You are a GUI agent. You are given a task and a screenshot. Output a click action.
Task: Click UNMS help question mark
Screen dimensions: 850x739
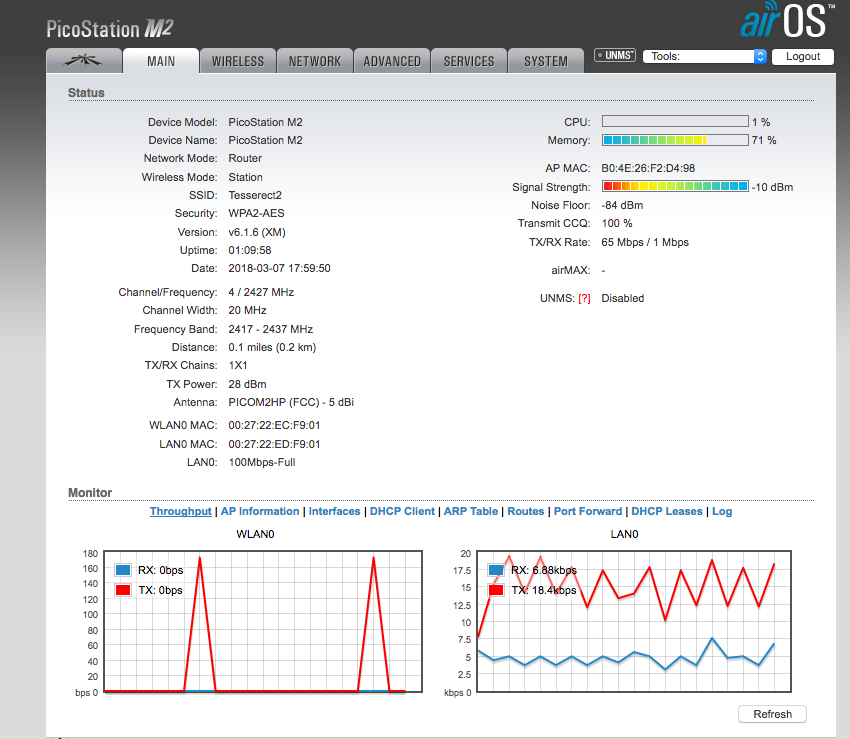point(584,299)
